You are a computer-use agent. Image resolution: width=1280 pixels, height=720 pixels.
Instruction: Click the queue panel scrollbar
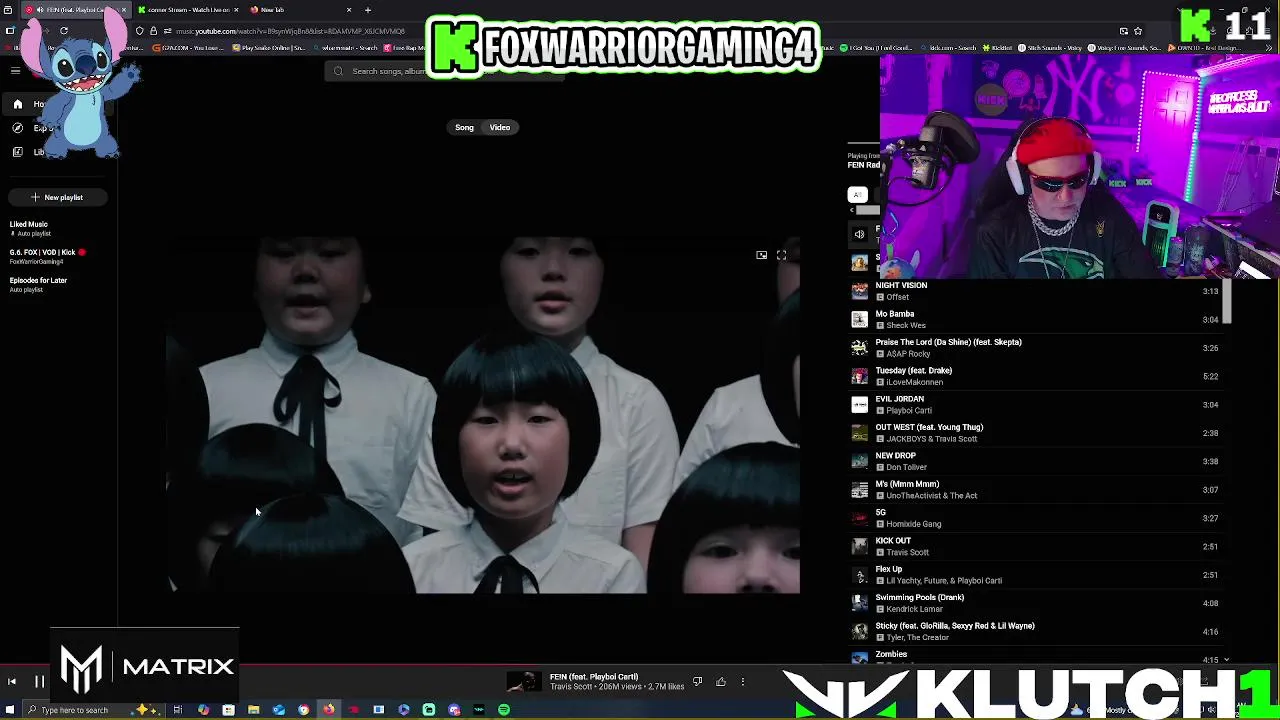click(1227, 302)
